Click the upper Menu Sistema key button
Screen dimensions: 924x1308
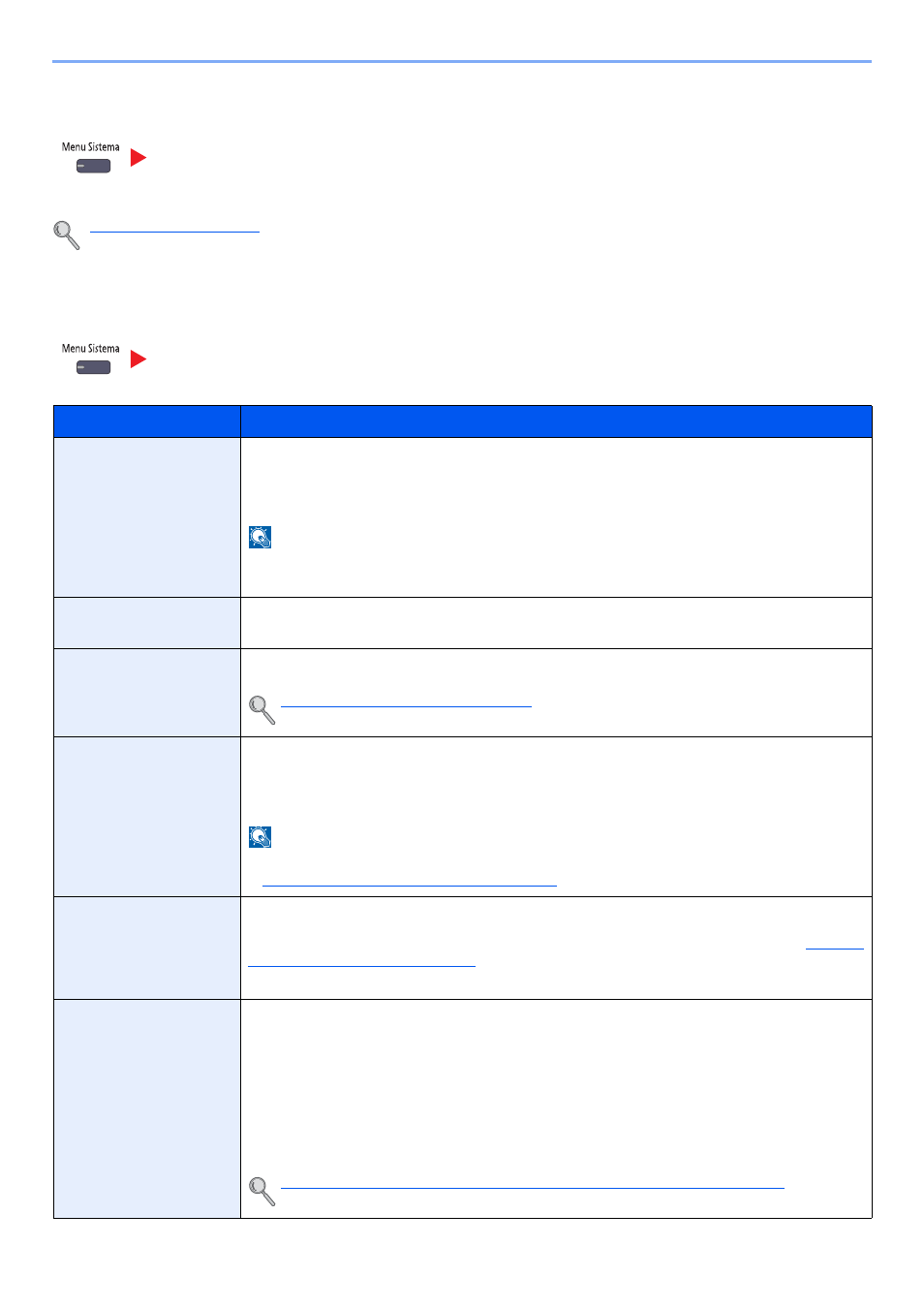click(x=93, y=166)
